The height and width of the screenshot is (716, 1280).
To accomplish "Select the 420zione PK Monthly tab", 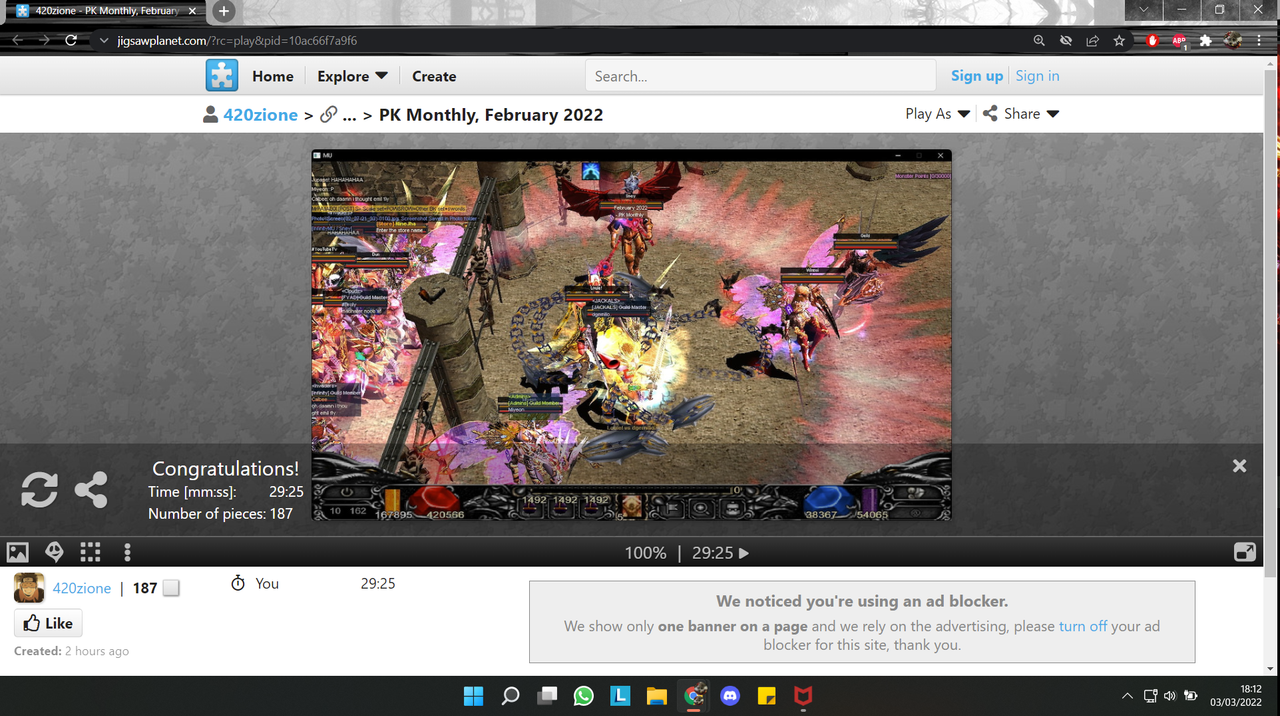I will [105, 11].
